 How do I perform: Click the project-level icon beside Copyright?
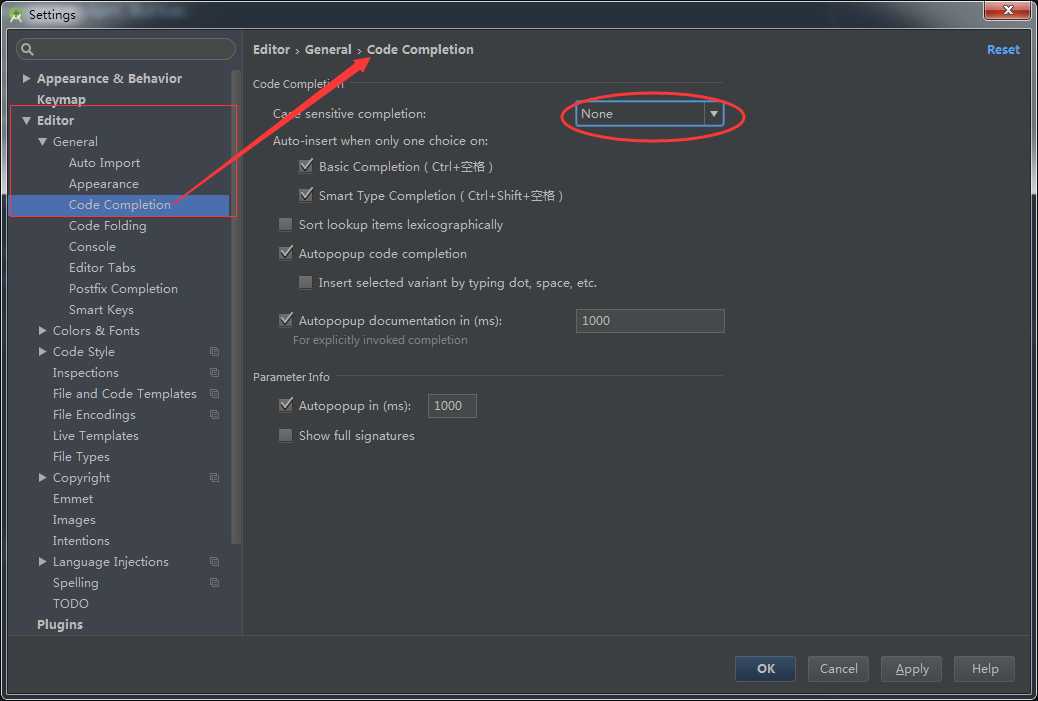pyautogui.click(x=214, y=478)
